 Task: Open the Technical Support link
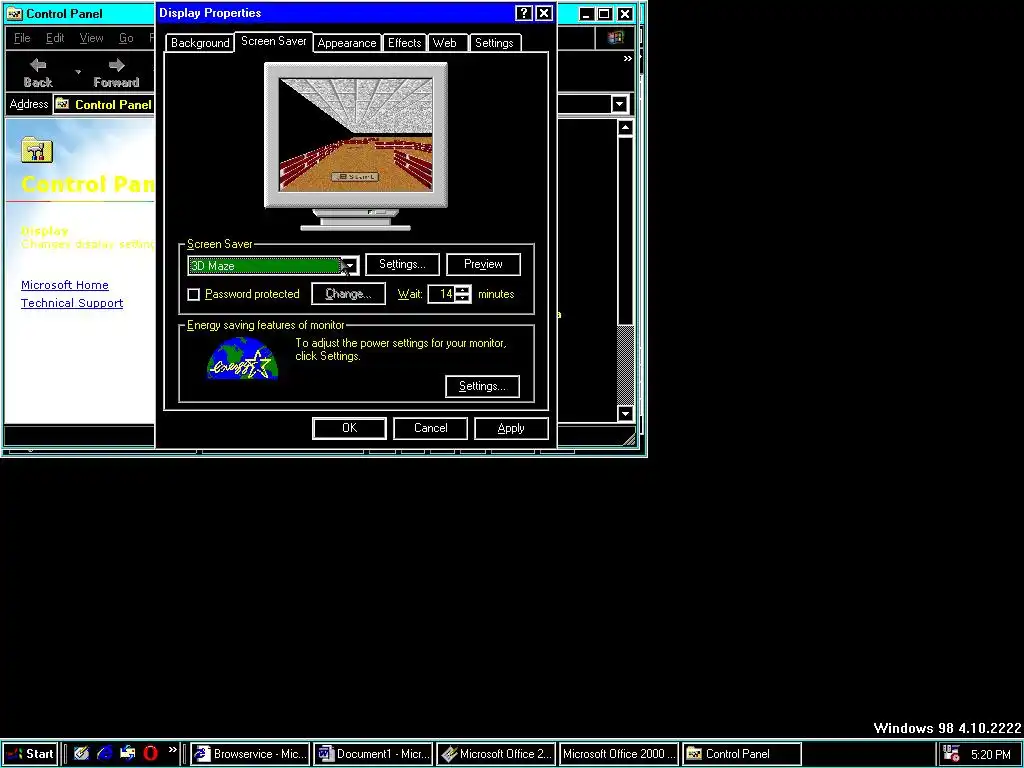point(72,303)
